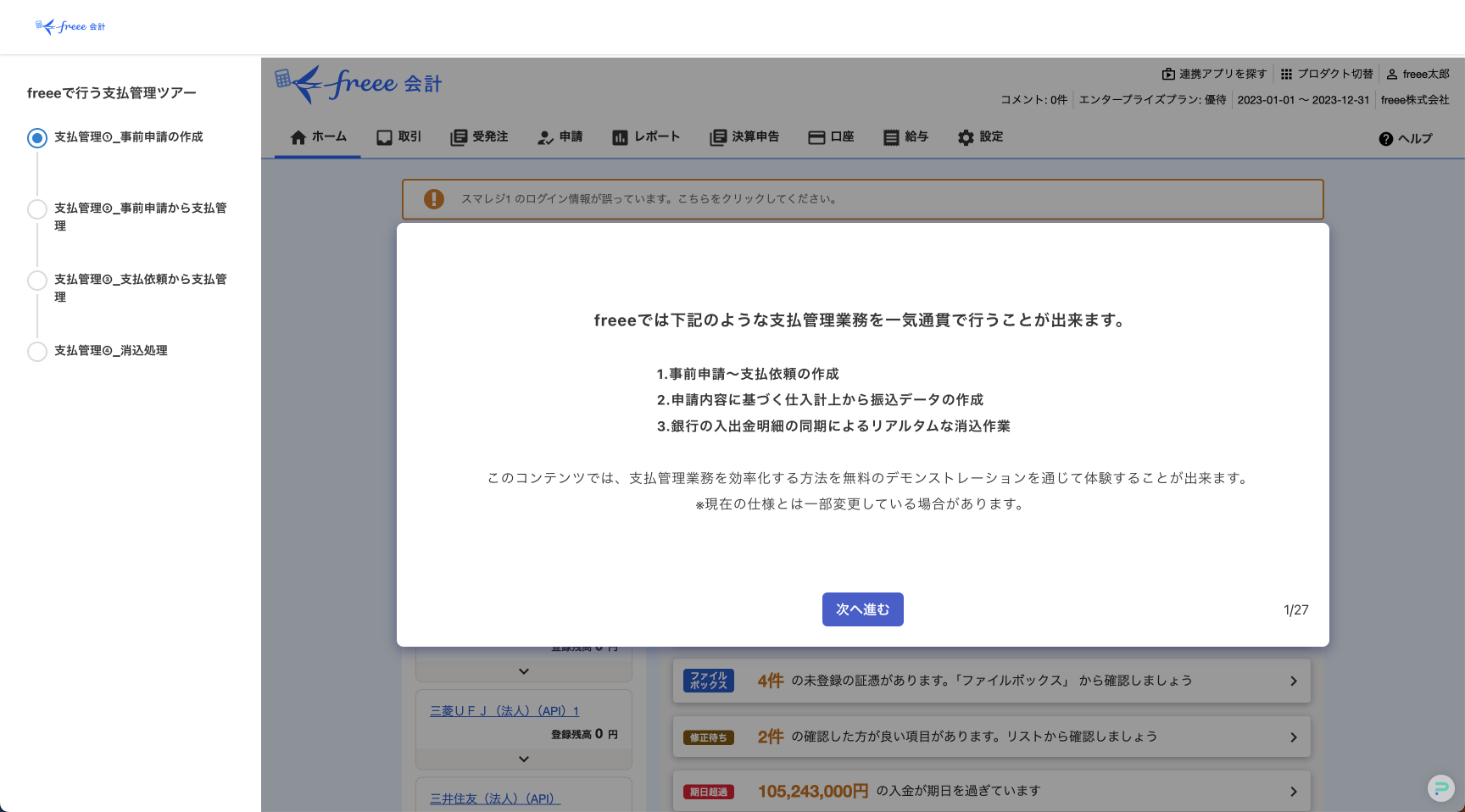Click the large freee 会計 swallow logo
The image size is (1465, 812).
(358, 84)
